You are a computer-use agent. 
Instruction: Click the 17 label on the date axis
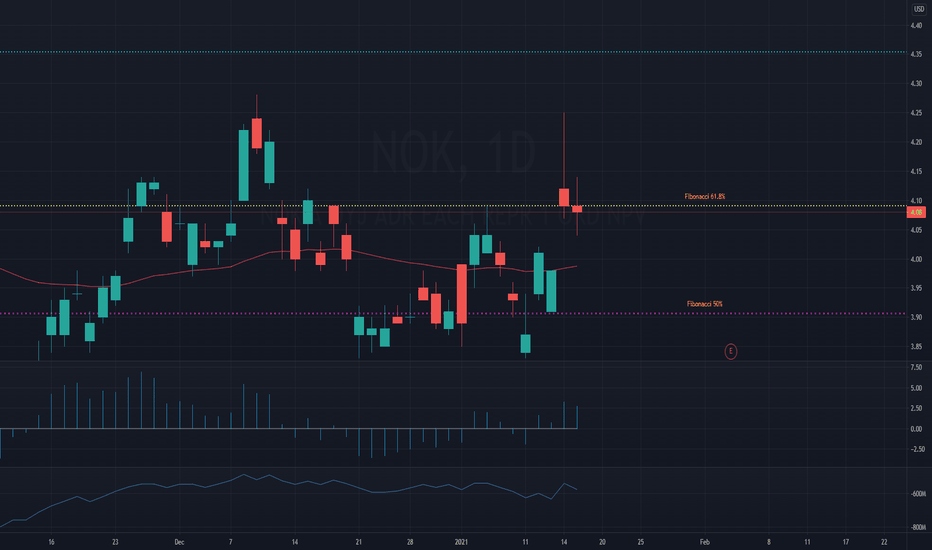pyautogui.click(x=846, y=542)
